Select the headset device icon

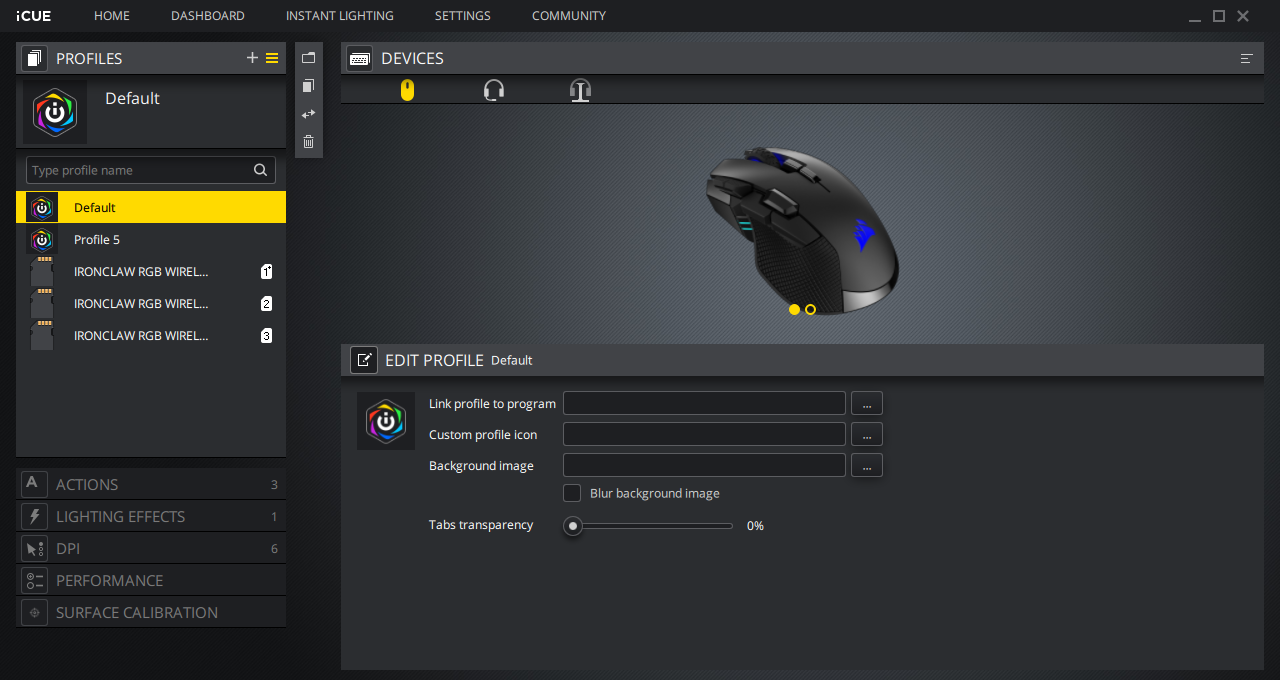tap(493, 91)
